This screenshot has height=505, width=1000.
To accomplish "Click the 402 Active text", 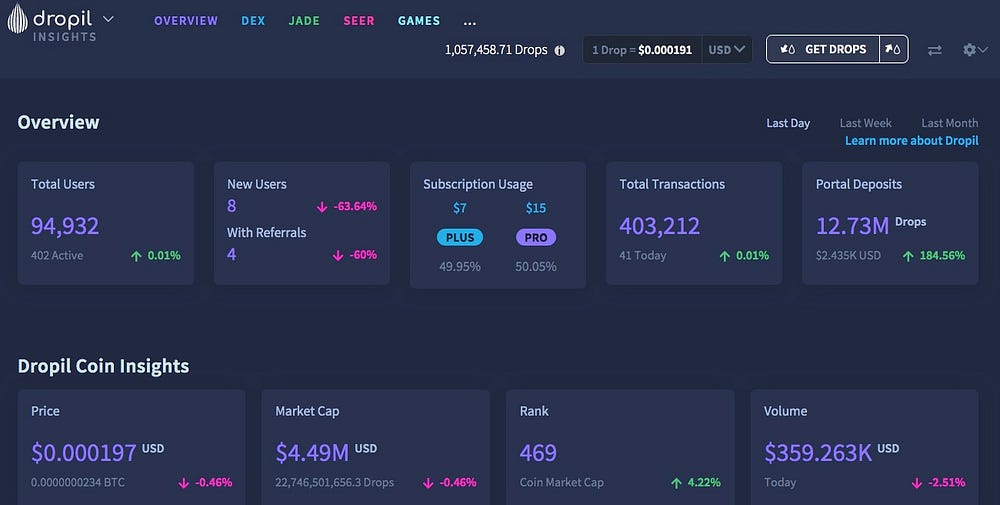I will point(57,255).
